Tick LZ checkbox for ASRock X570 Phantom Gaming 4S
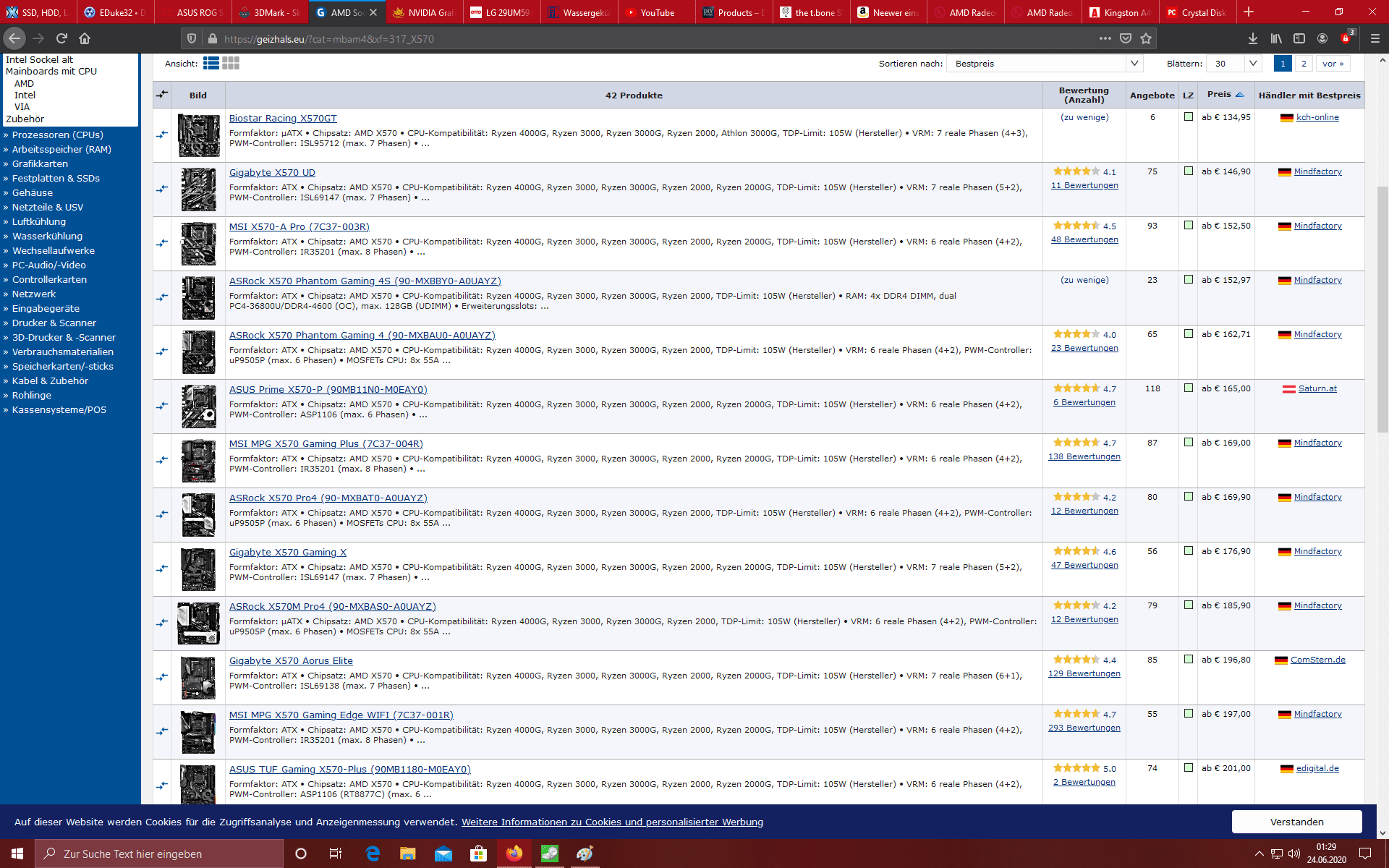This screenshot has width=1389, height=868. 1188,279
